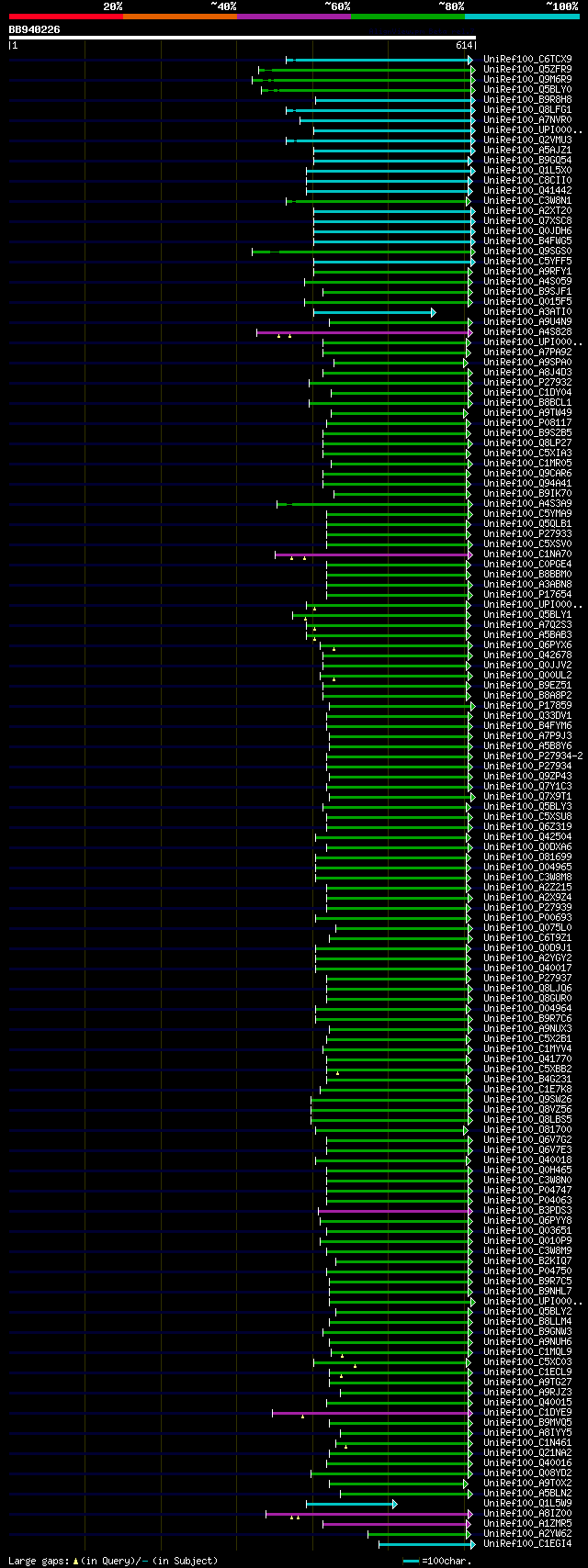This screenshot has width=588, height=1568.
Task: Click the UniRef100_B9MVQ5 label
Action: (527, 1423)
